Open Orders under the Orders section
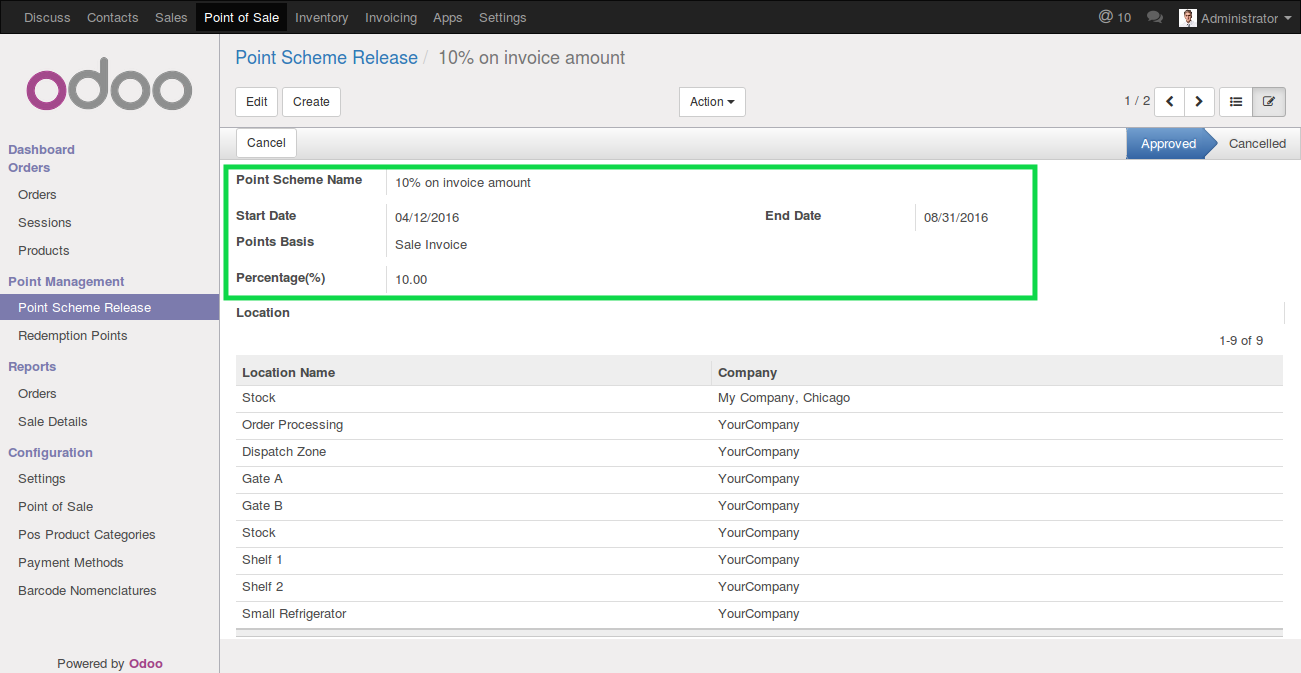This screenshot has height=673, width=1301. click(37, 195)
